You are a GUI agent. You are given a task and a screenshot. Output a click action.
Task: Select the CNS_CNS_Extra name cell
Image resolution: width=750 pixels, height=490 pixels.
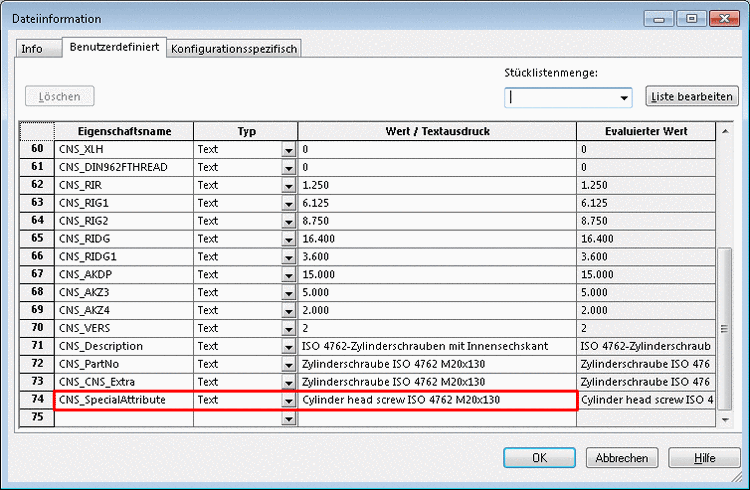point(124,382)
